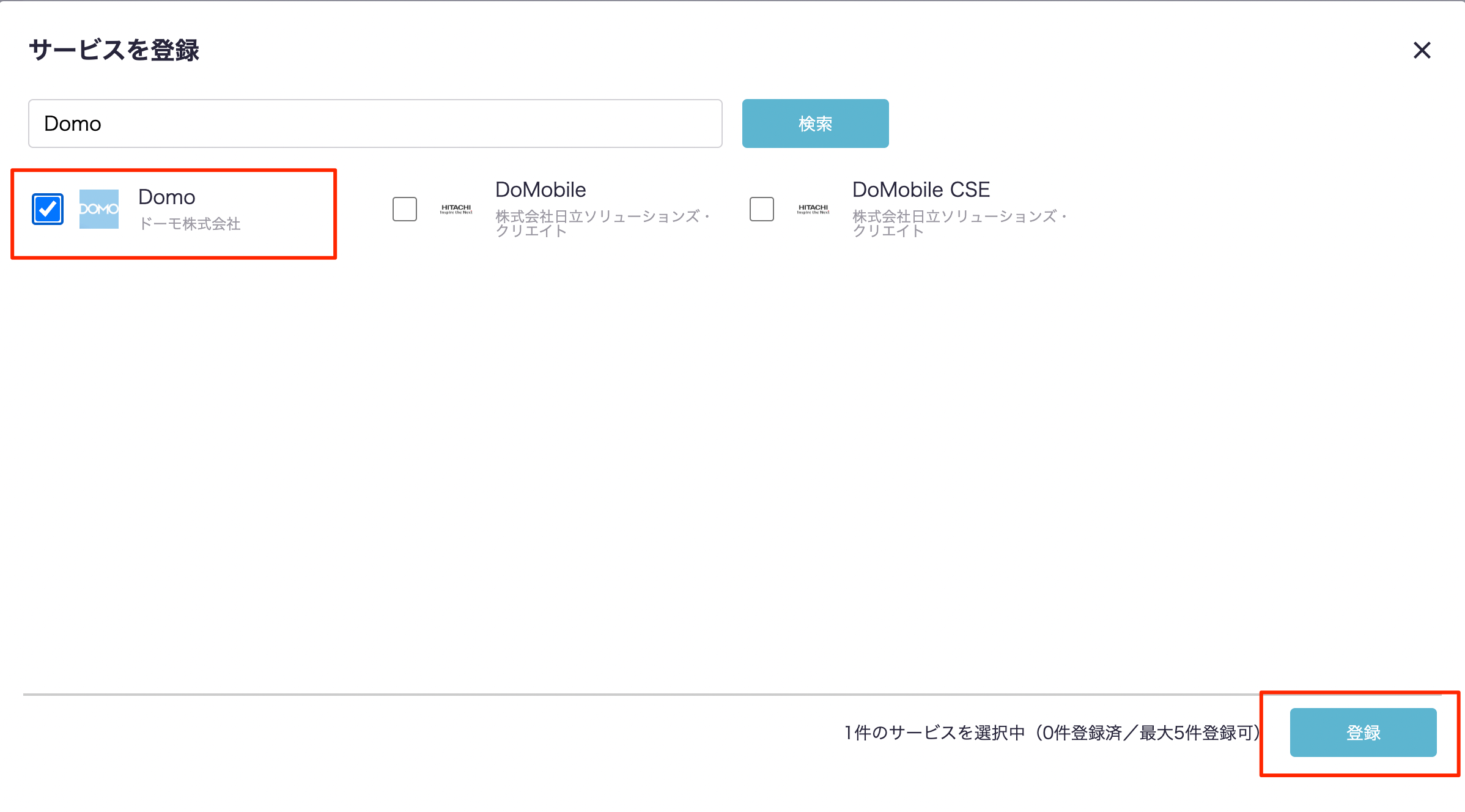Screen dimensions: 1465x812
Task: Click the Hitachi logo beside DoMobile
Action: [456, 209]
